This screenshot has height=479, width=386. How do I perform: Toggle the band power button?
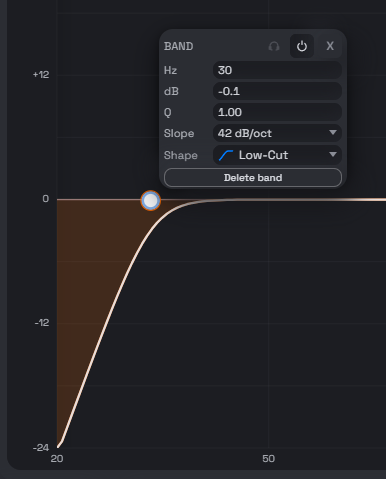pos(302,46)
